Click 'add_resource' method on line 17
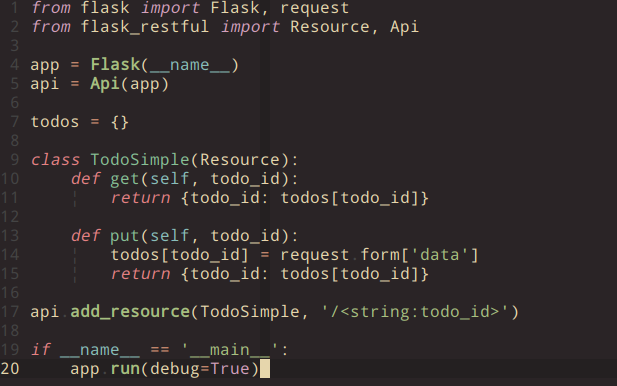Viewport: 617px width, 386px height. [130, 312]
